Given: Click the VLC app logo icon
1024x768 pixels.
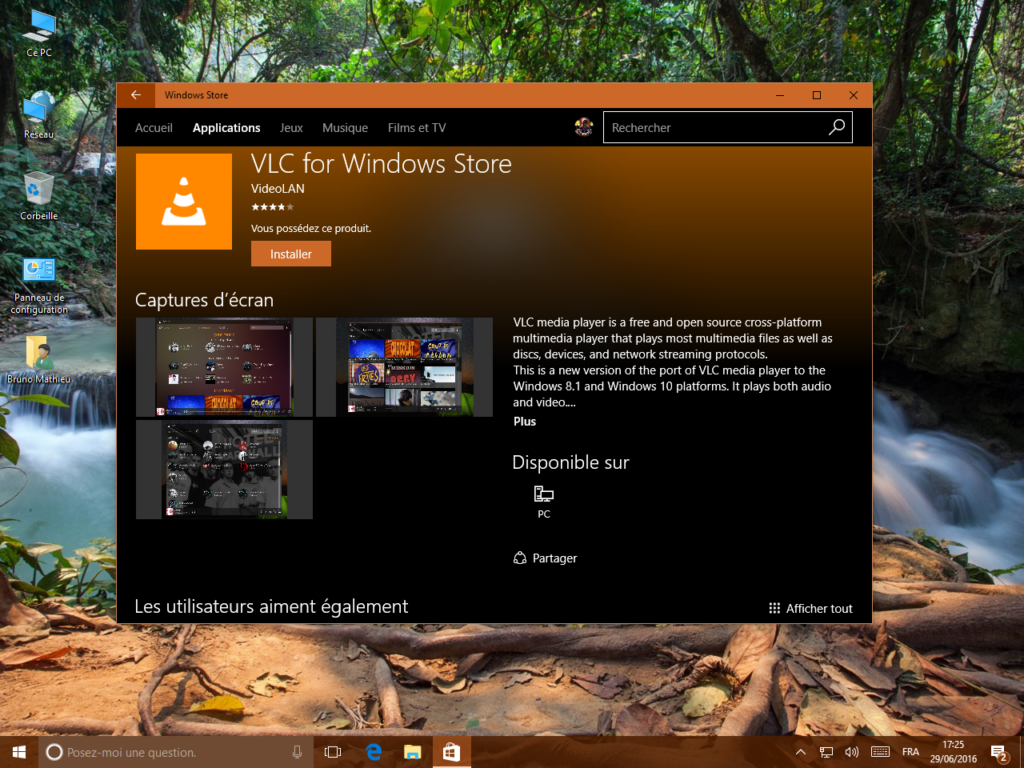Looking at the screenshot, I should coord(184,200).
